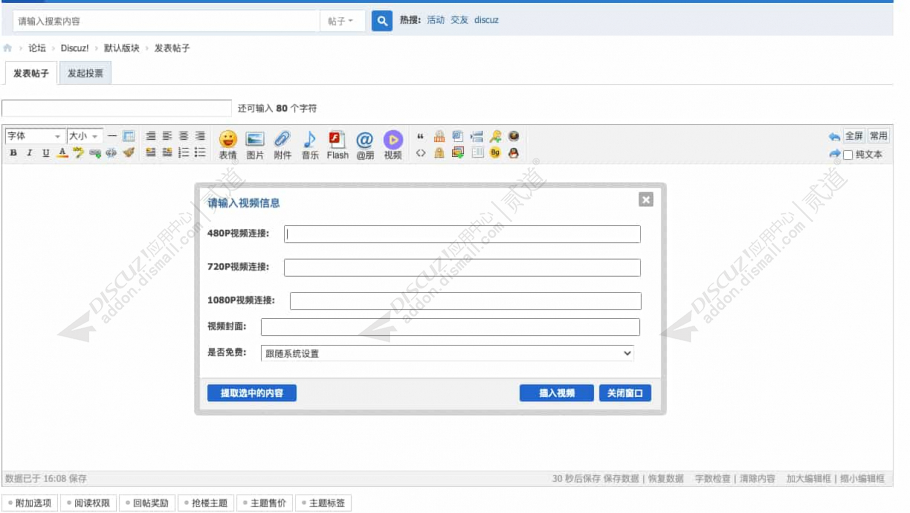Open the 附加选项 bottom tab

click(29, 503)
